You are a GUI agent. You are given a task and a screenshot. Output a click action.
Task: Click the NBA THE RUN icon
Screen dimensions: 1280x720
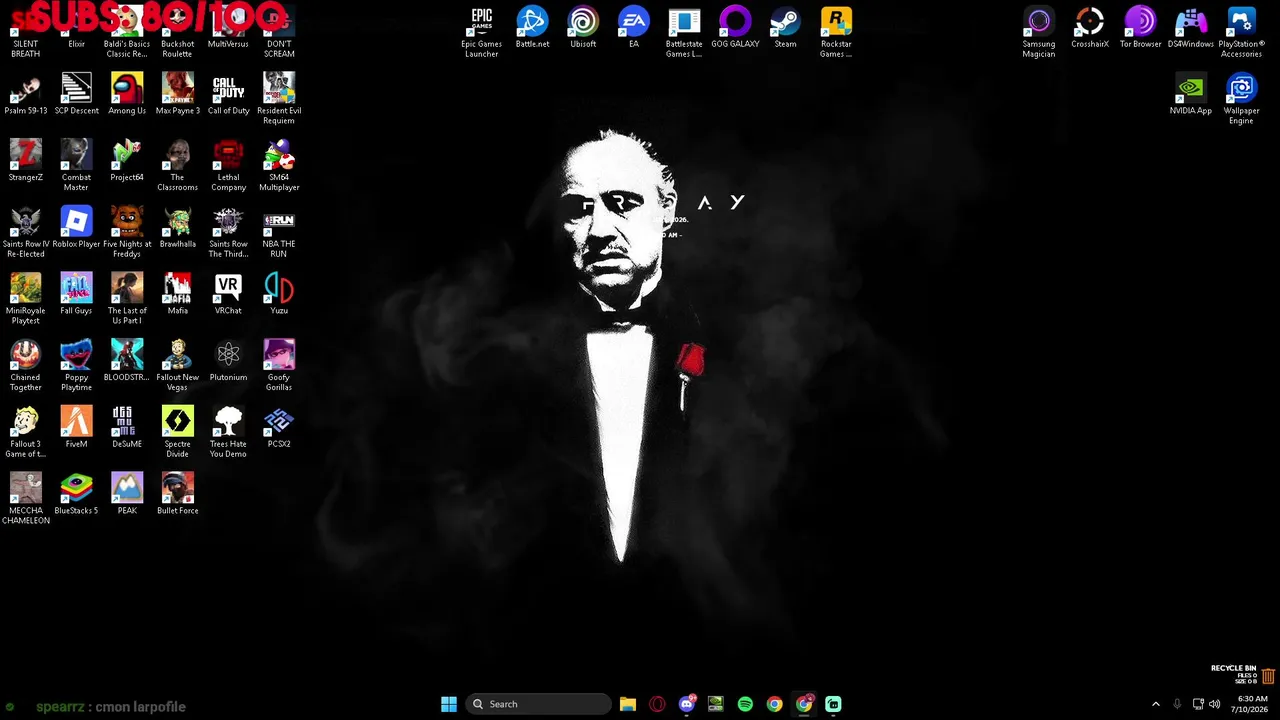(x=279, y=233)
